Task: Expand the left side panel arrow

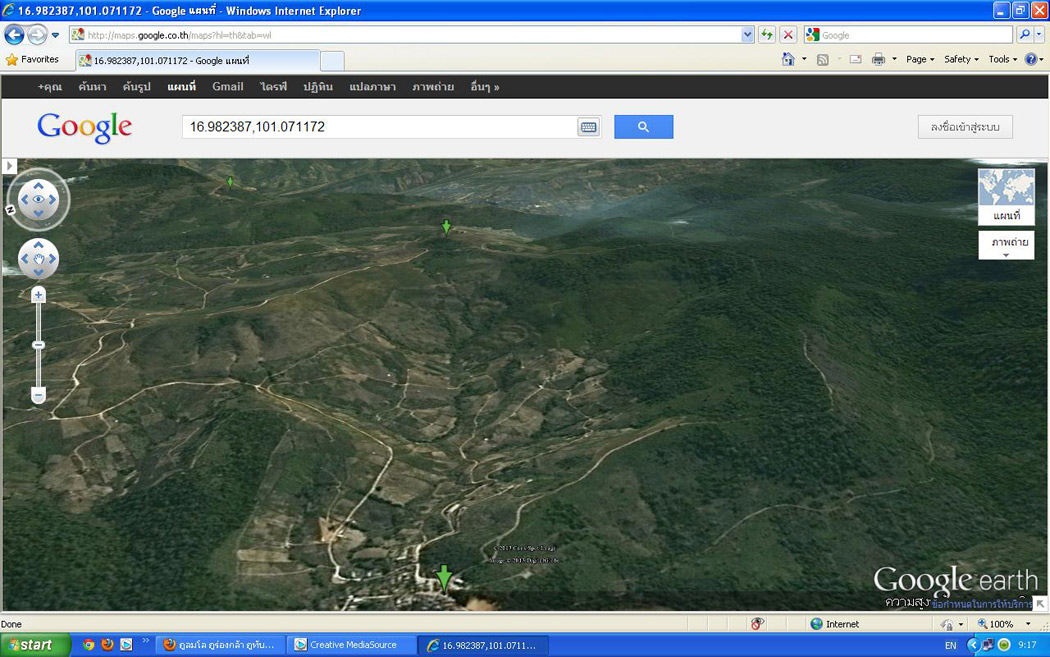Action: (x=9, y=166)
